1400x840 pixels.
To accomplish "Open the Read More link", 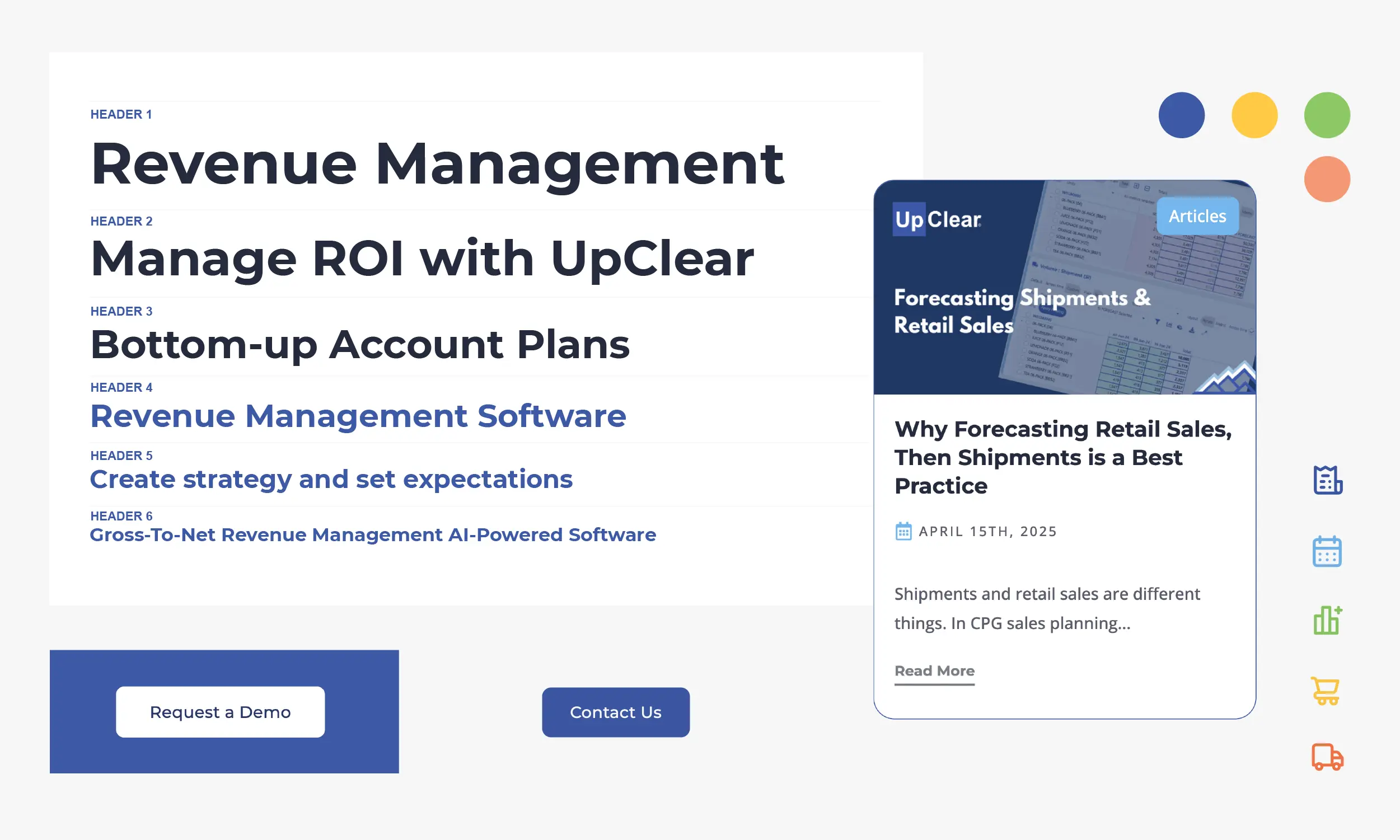I will pos(934,671).
